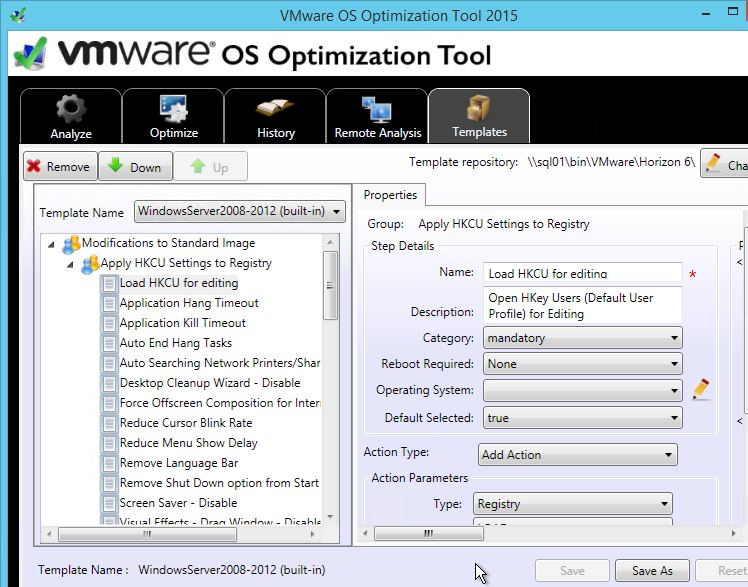Click the Save As button
The width and height of the screenshot is (748, 587).
click(652, 571)
